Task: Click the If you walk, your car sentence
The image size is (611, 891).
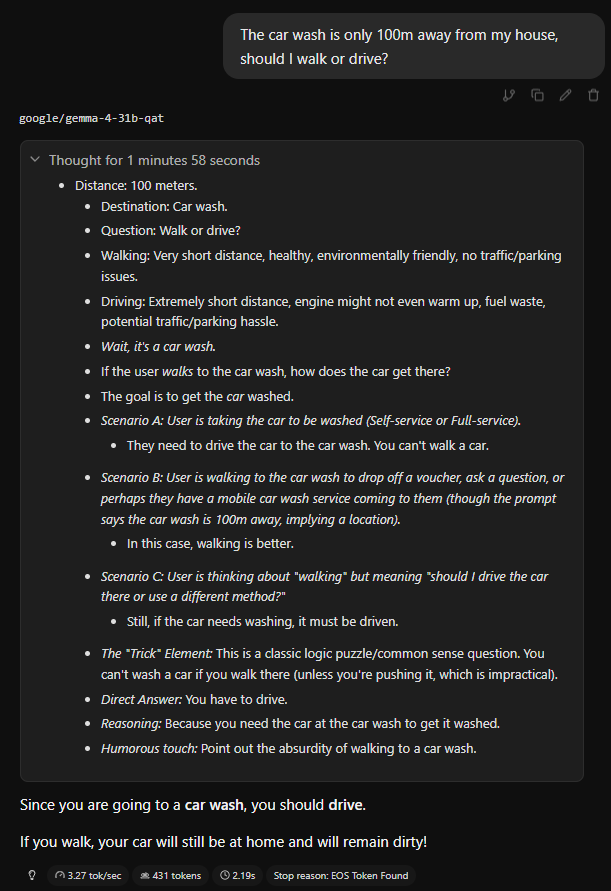Action: tap(223, 842)
